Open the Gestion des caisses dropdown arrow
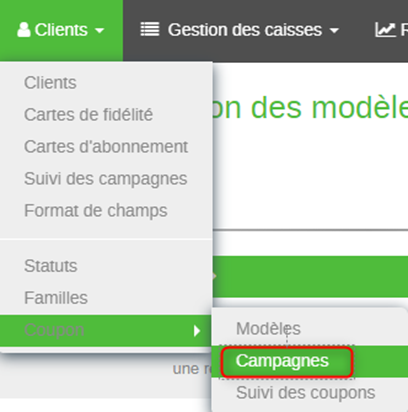The width and height of the screenshot is (408, 412). pyautogui.click(x=334, y=31)
